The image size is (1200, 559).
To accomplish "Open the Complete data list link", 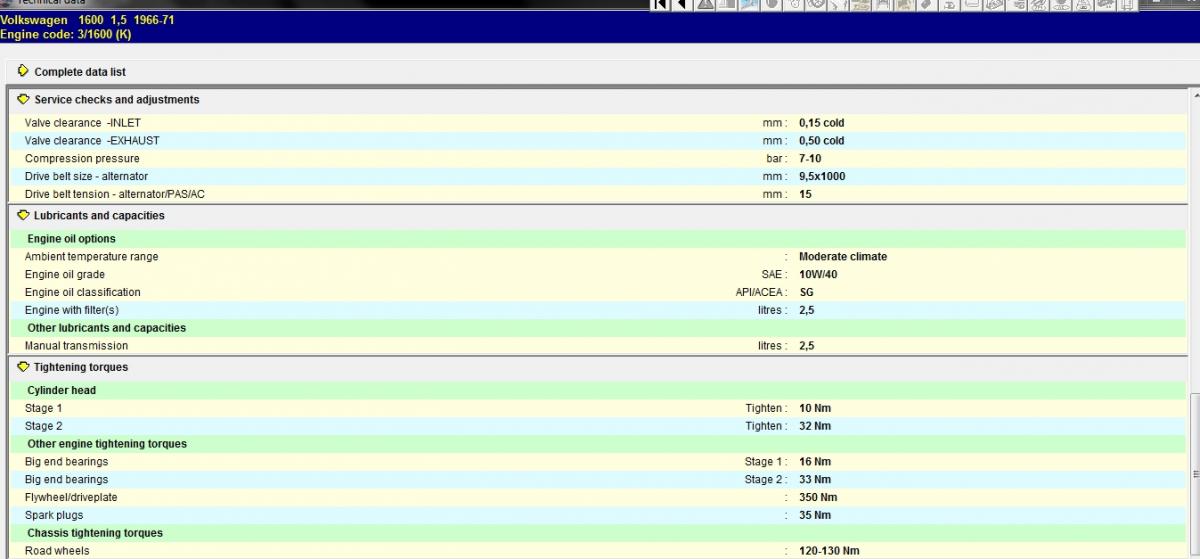I will [x=80, y=72].
